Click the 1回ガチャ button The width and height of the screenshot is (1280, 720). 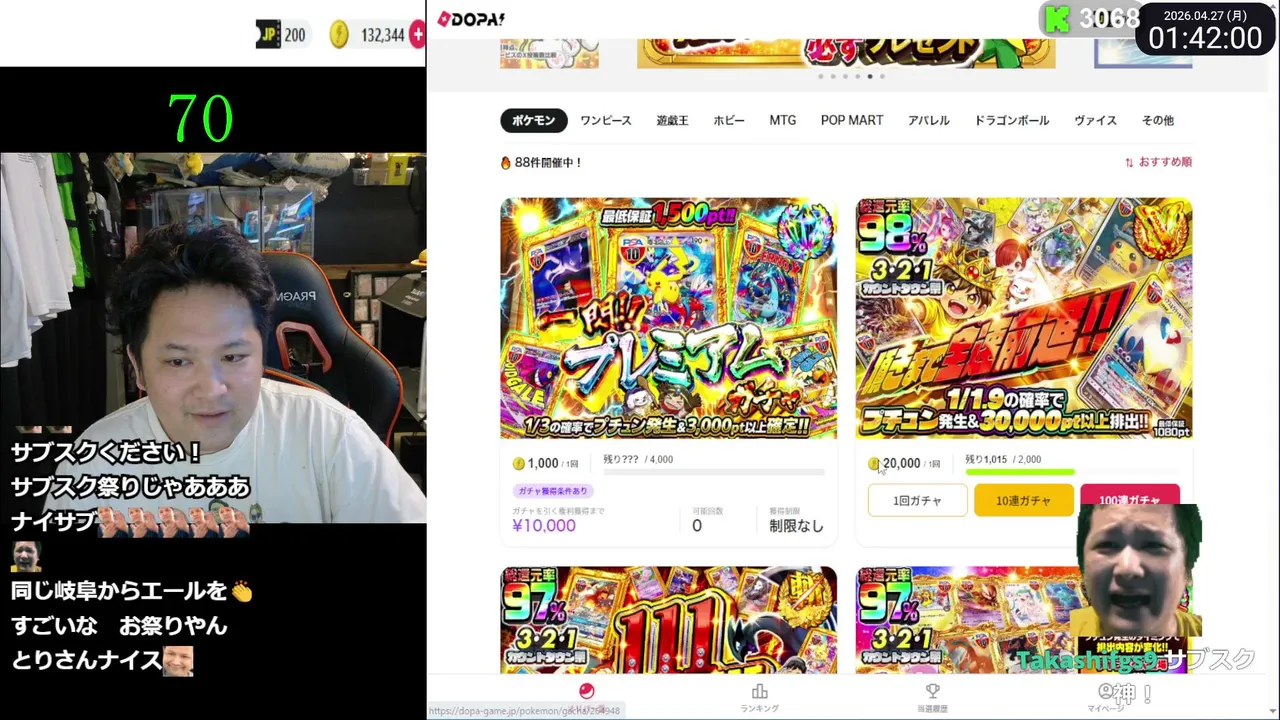(x=917, y=500)
